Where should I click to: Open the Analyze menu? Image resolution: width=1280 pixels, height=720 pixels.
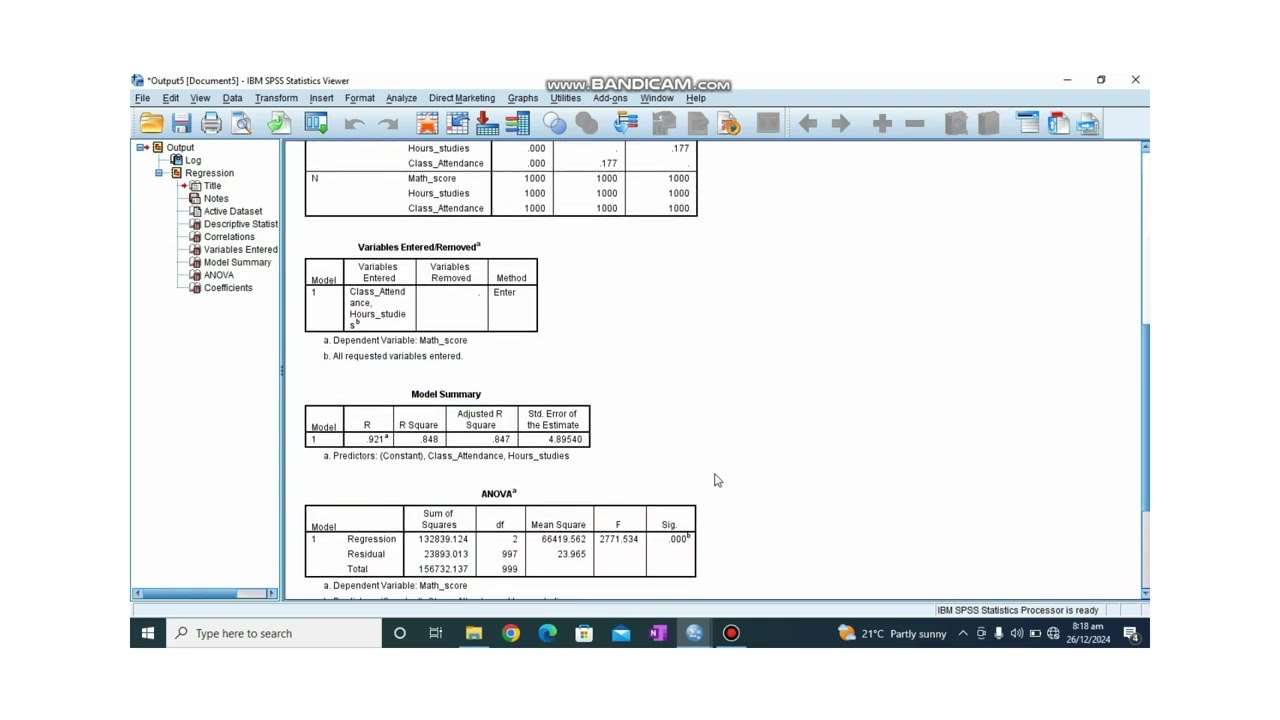point(401,98)
